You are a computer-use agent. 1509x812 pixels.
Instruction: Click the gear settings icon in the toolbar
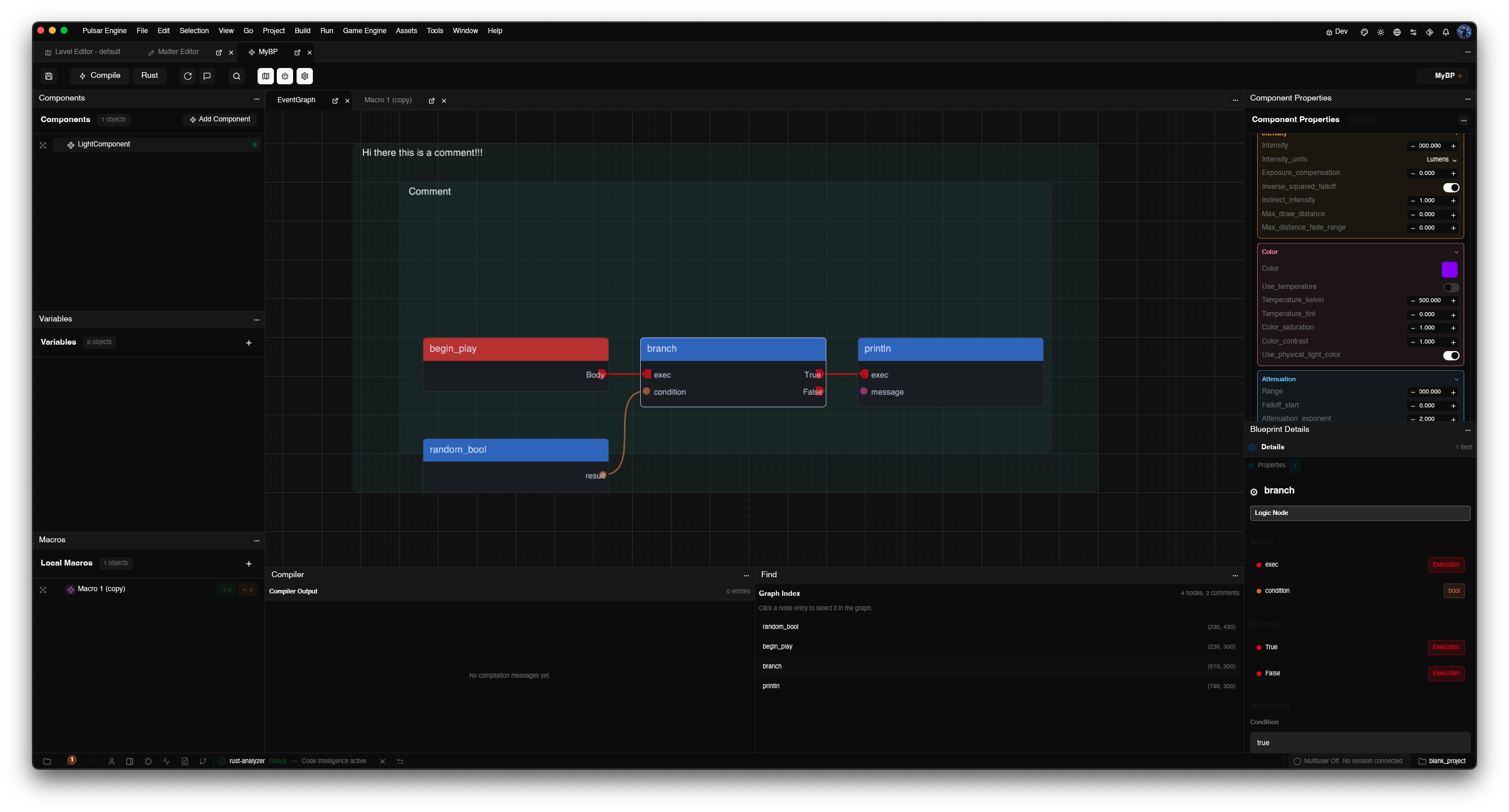(305, 76)
